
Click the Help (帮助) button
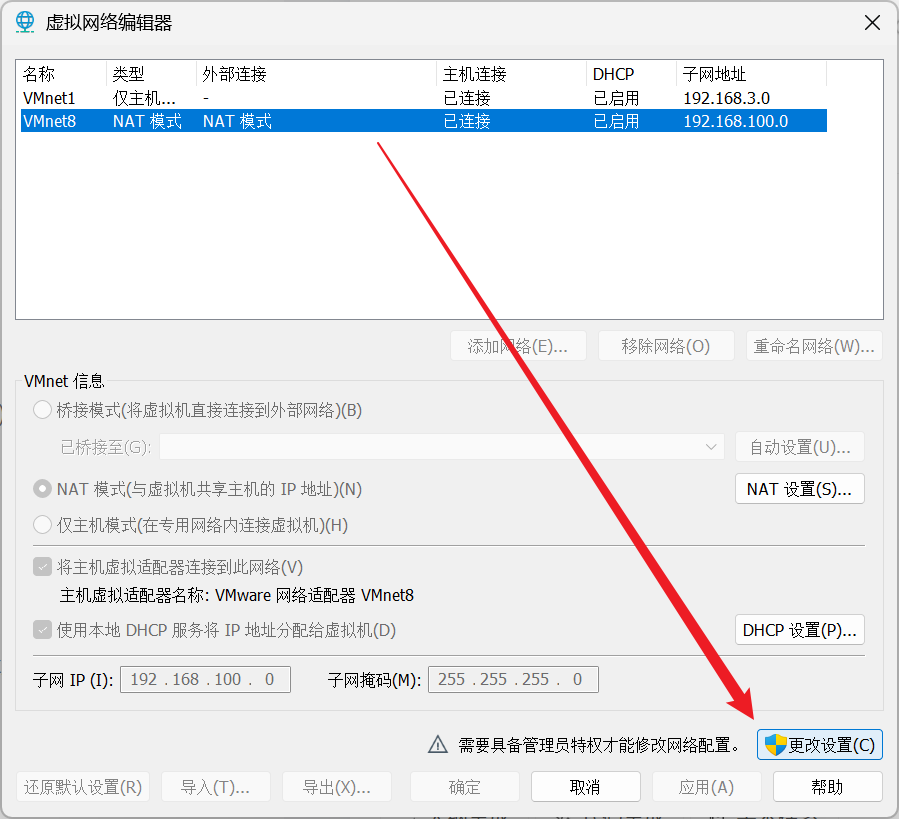tap(827, 787)
